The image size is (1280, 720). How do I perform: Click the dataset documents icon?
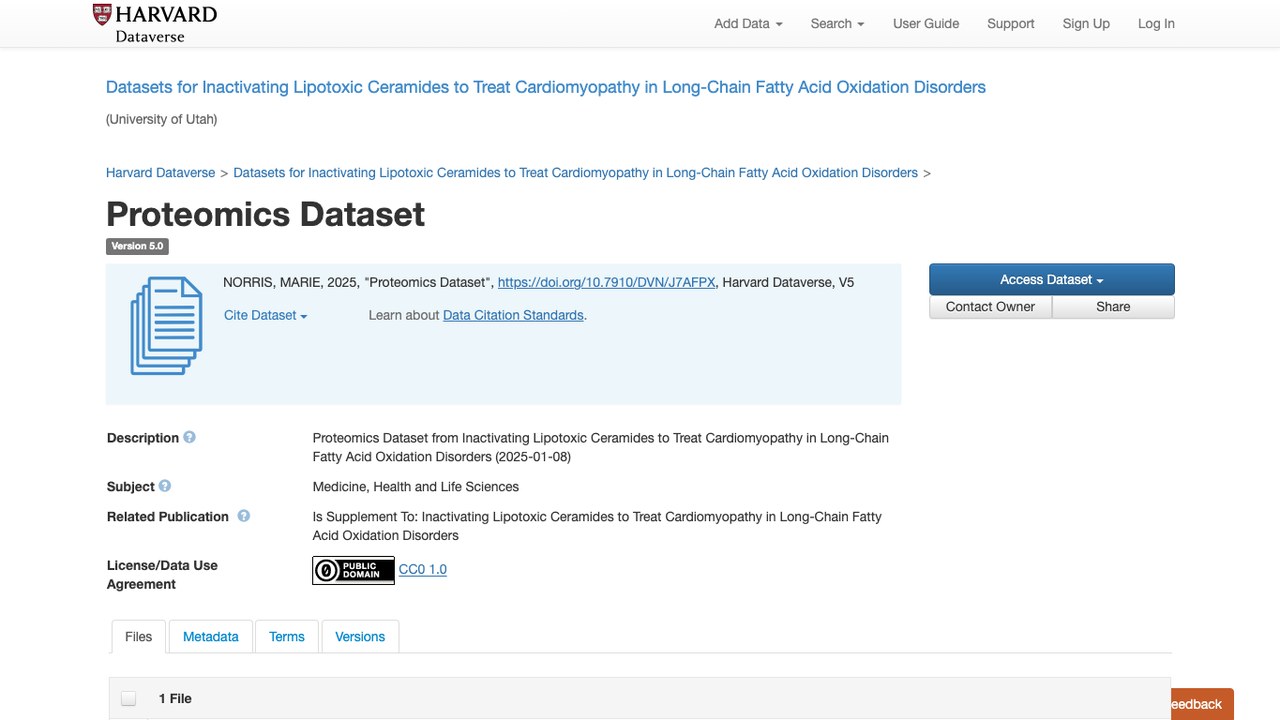pos(166,326)
